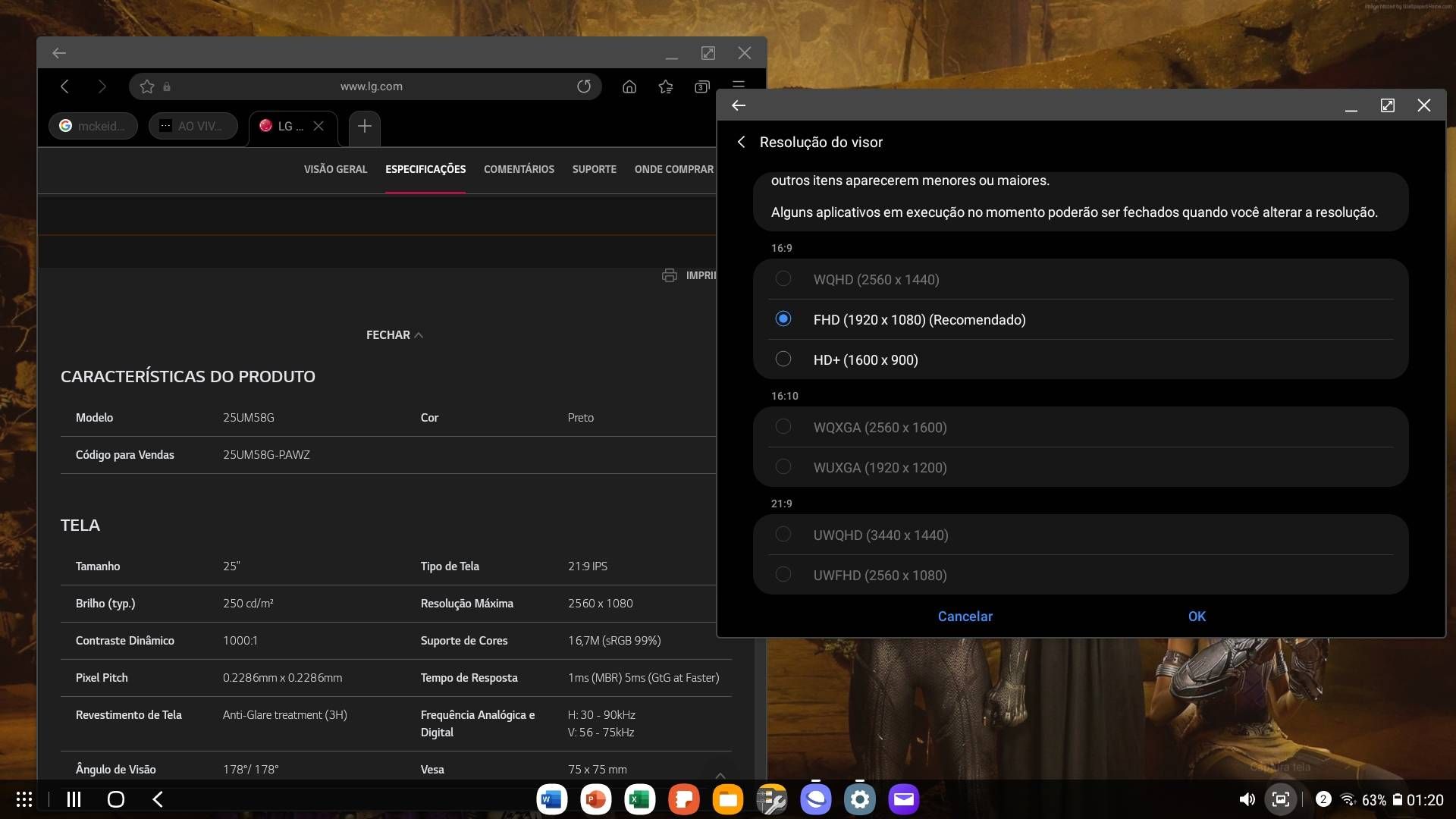Reload the LG webpage with the refresh icon
1456x819 pixels.
click(x=584, y=86)
